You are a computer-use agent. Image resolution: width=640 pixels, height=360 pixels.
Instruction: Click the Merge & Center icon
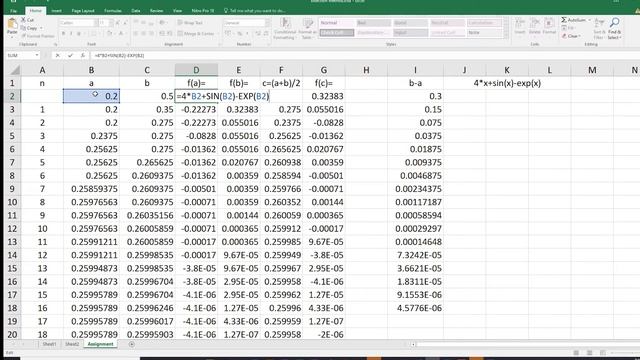tap(180, 33)
